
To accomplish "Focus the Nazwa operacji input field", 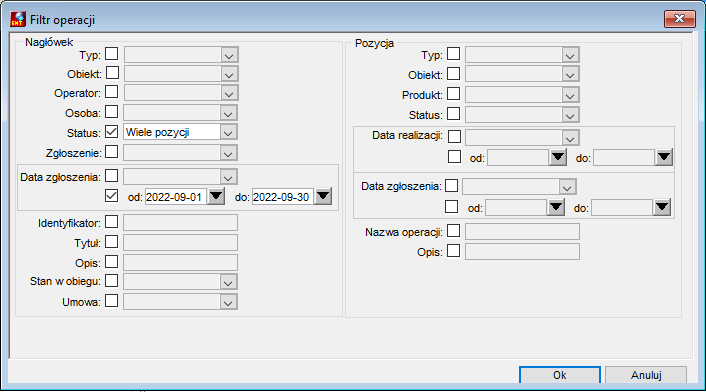I will click(x=522, y=231).
